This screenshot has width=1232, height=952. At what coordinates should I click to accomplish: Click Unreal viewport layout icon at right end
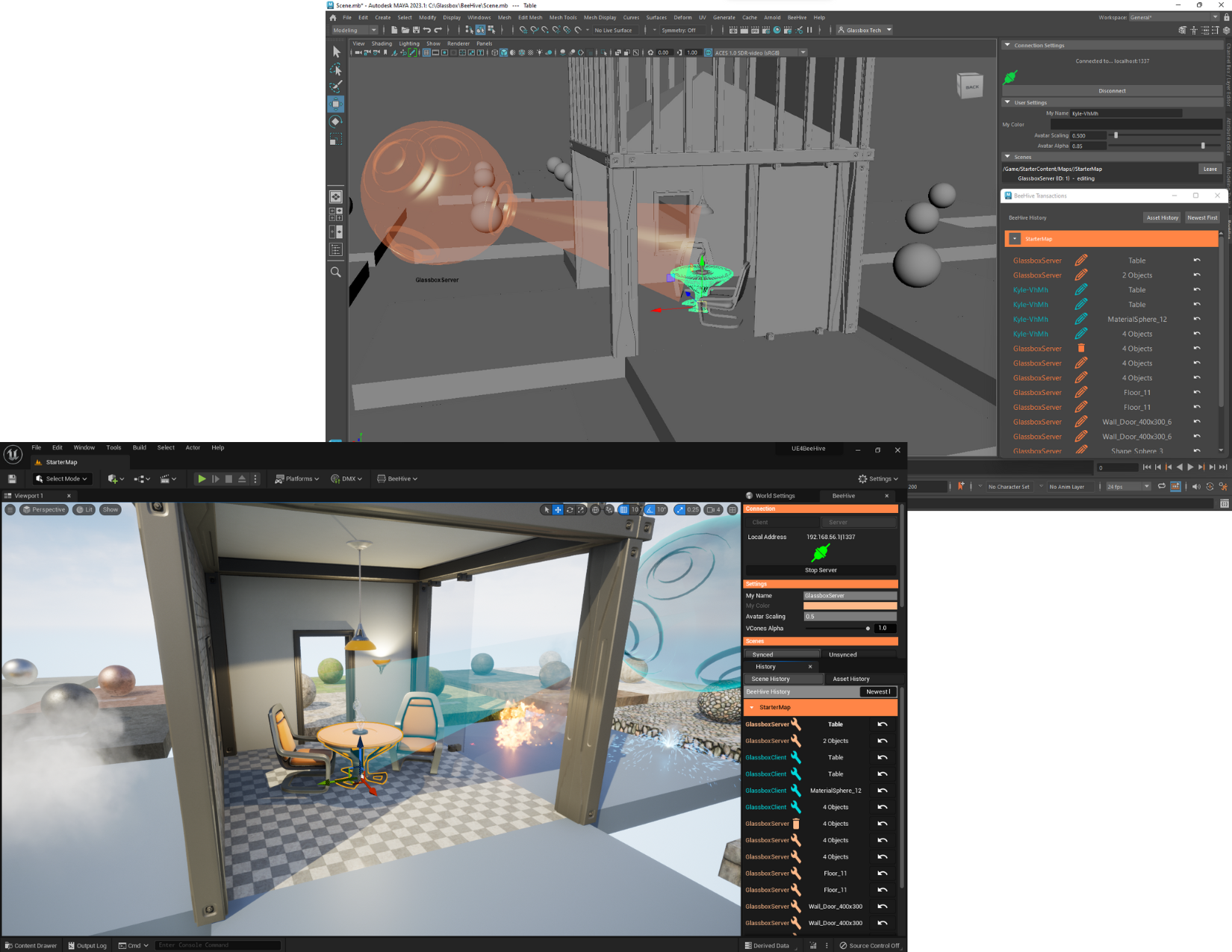(732, 509)
